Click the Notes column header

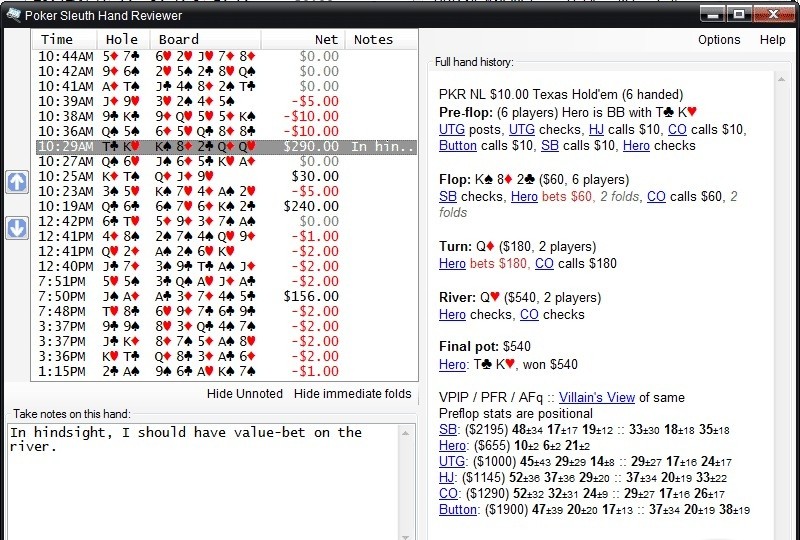coord(374,39)
